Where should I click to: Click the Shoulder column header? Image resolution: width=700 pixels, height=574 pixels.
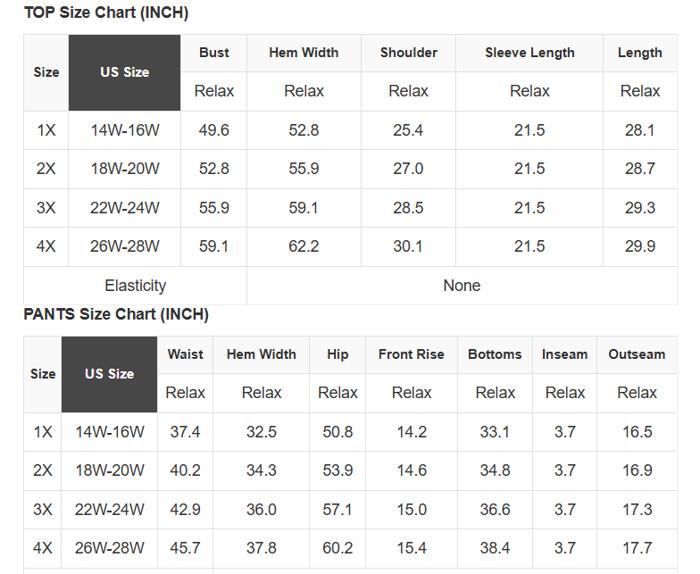click(x=408, y=53)
